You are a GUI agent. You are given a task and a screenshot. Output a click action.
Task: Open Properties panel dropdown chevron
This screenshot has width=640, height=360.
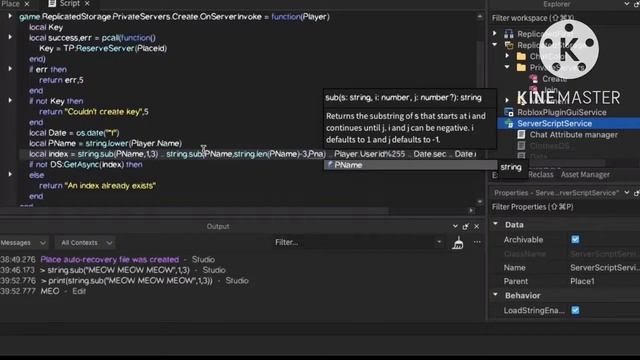pos(627,192)
